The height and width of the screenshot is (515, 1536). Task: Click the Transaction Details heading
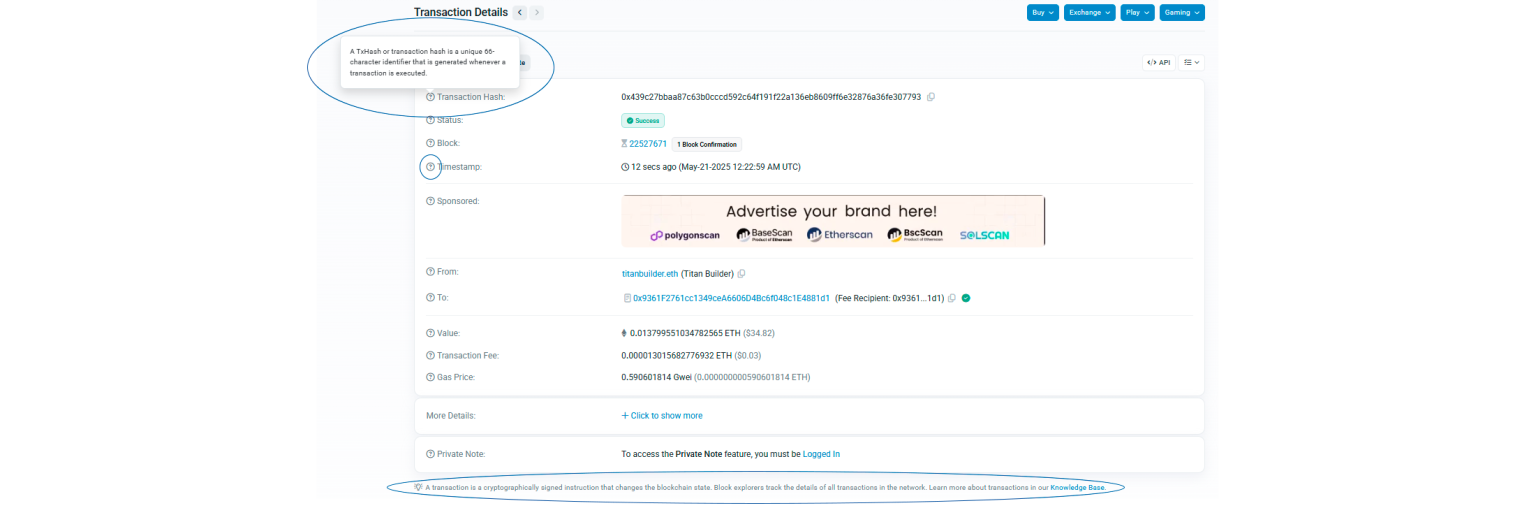pos(461,12)
